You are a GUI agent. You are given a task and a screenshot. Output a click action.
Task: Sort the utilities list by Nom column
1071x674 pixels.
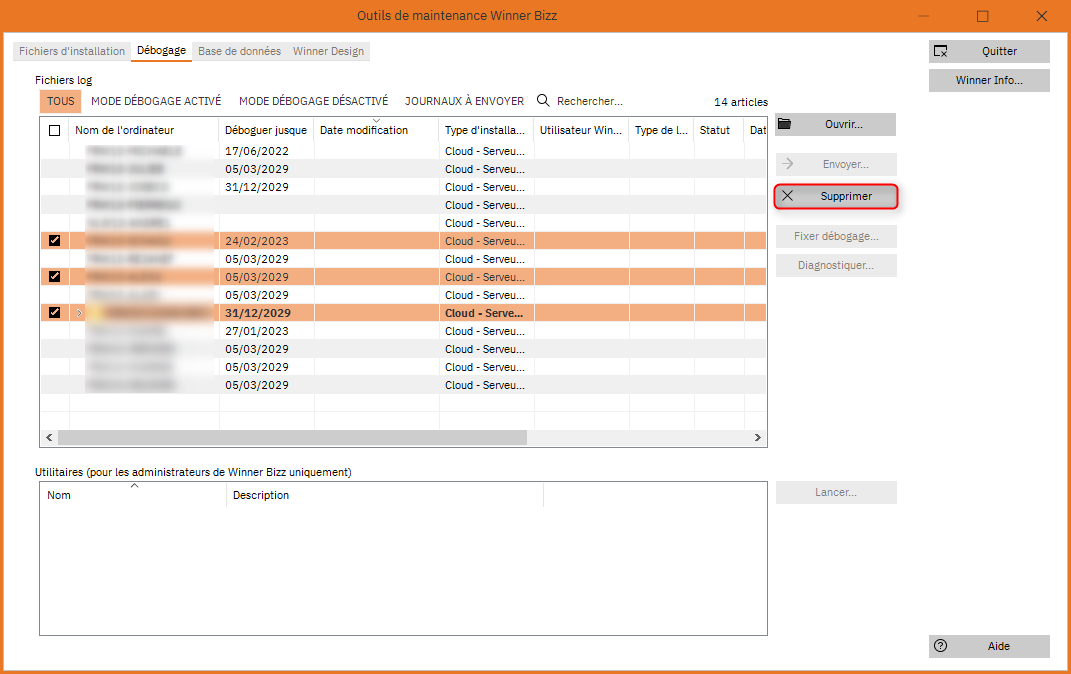click(133, 495)
